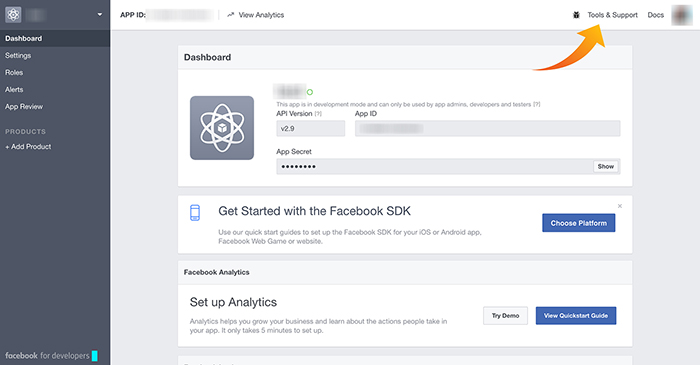Click the Try Demo button
Viewport: 700px width, 365px height.
(x=505, y=315)
